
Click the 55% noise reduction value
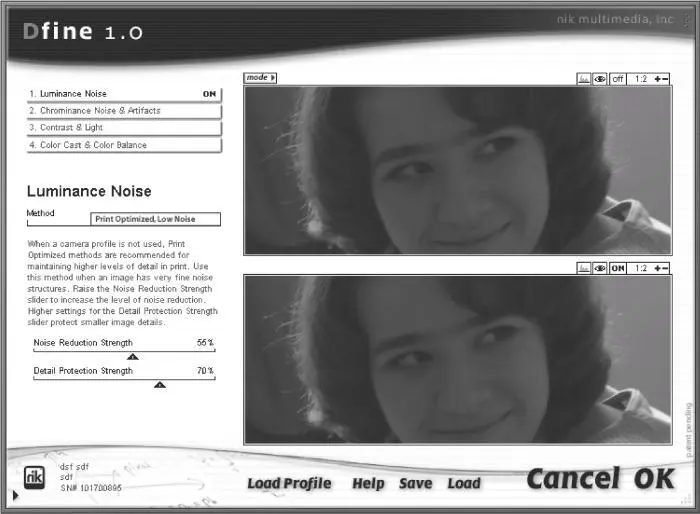[x=205, y=343]
